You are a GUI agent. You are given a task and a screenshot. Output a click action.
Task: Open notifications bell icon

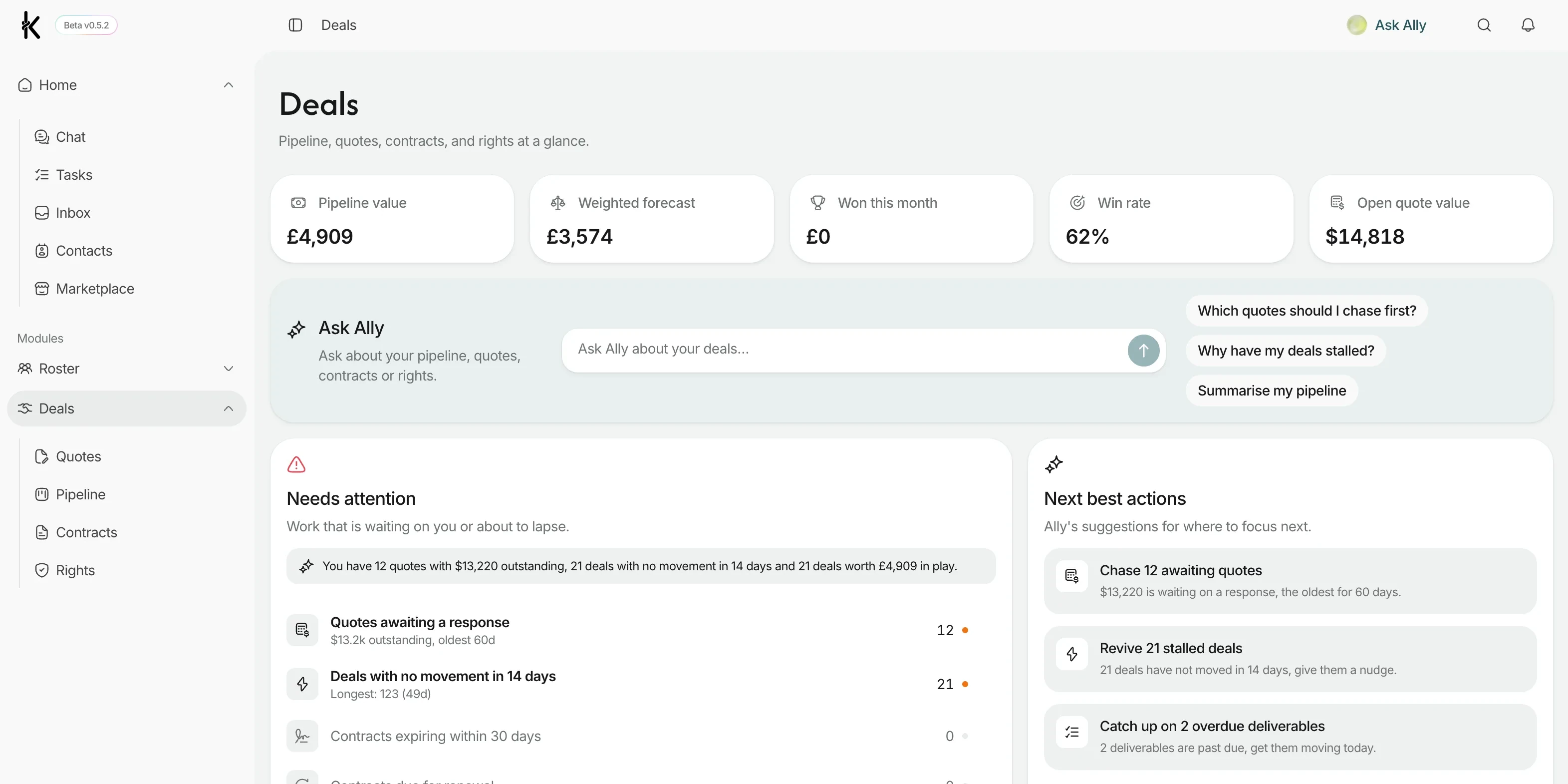(1528, 25)
